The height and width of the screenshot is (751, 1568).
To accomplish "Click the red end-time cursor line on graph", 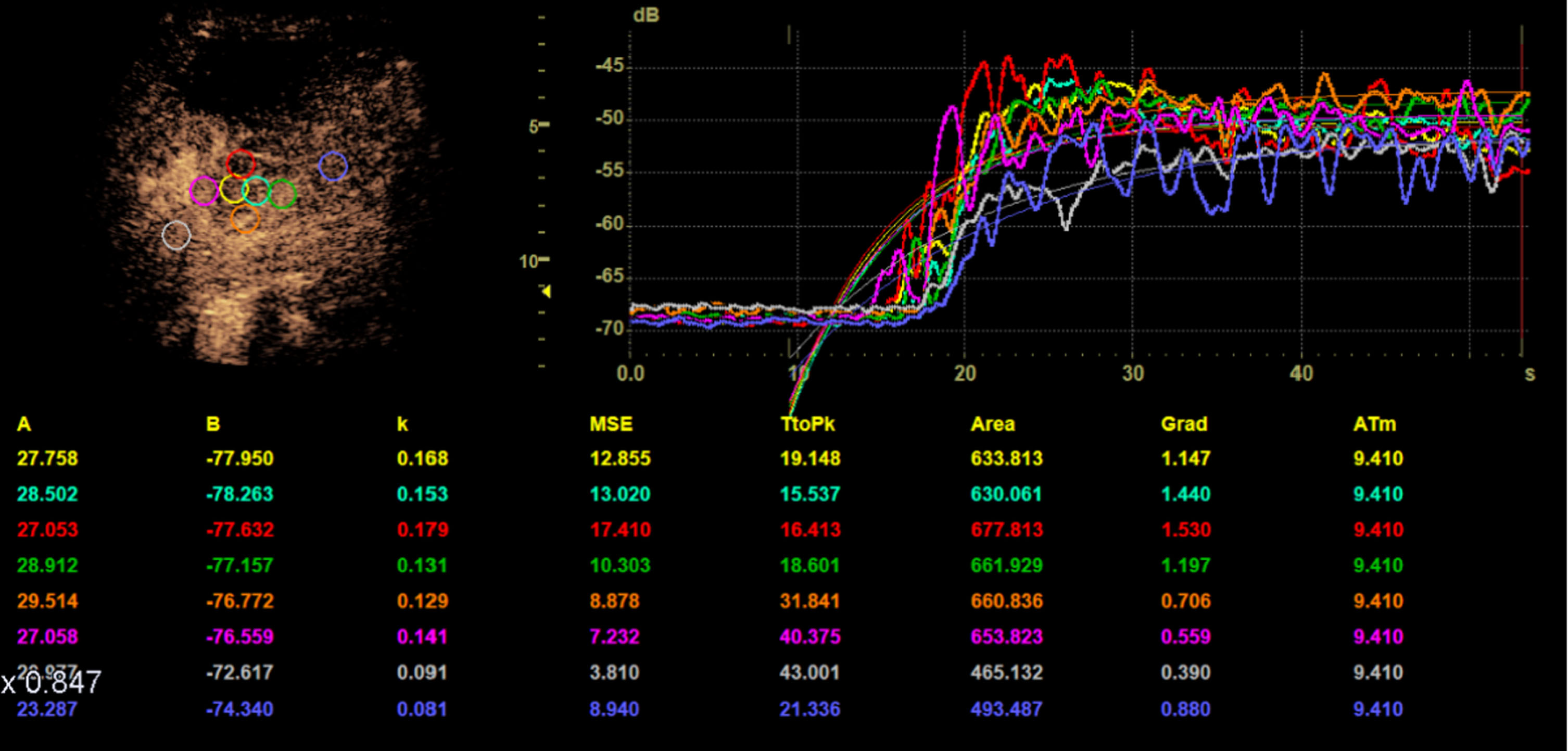I will coord(1522,192).
